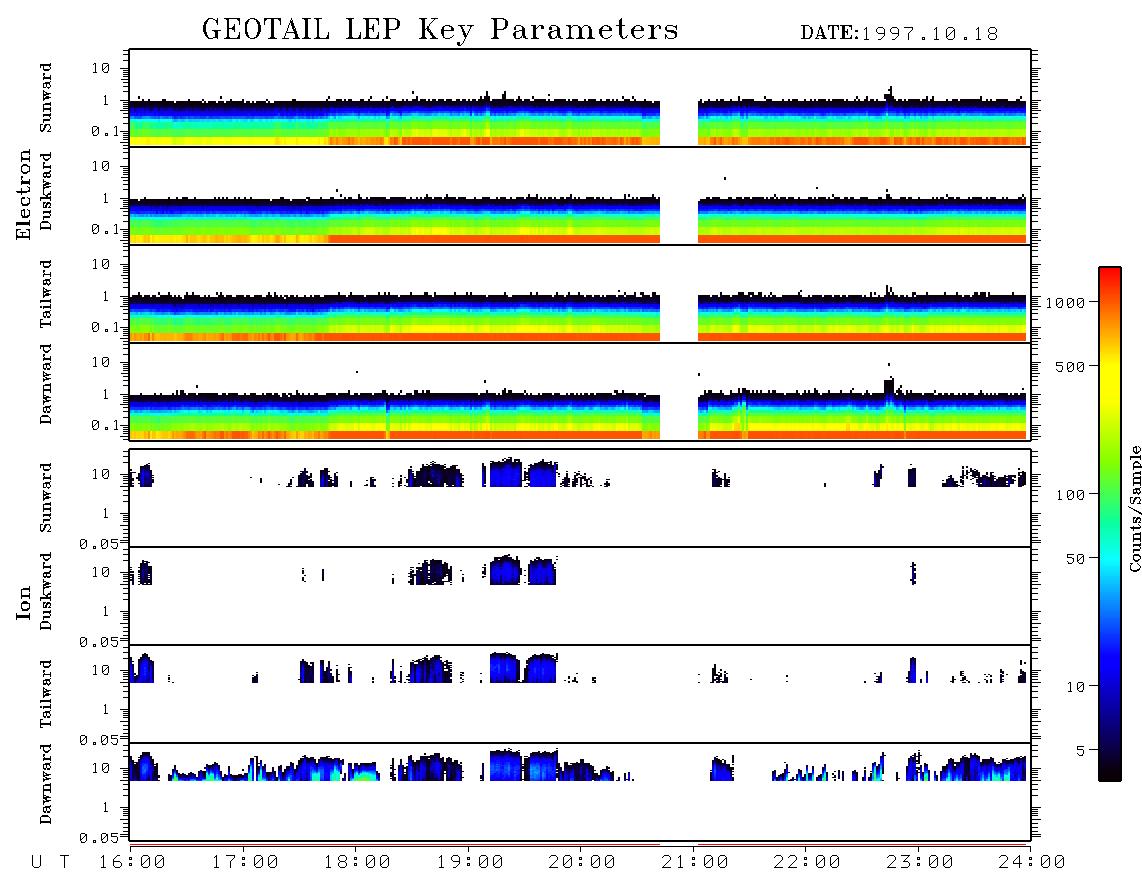Click the Electron Dawnward spectrogram panel

(580, 392)
